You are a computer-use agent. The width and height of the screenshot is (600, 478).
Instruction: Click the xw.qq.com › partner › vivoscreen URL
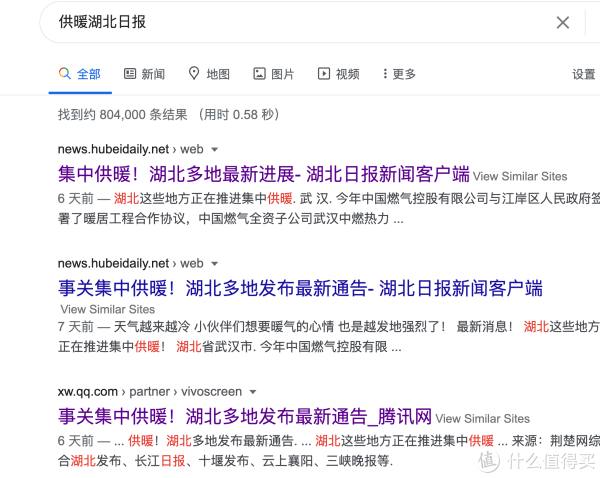[150, 392]
